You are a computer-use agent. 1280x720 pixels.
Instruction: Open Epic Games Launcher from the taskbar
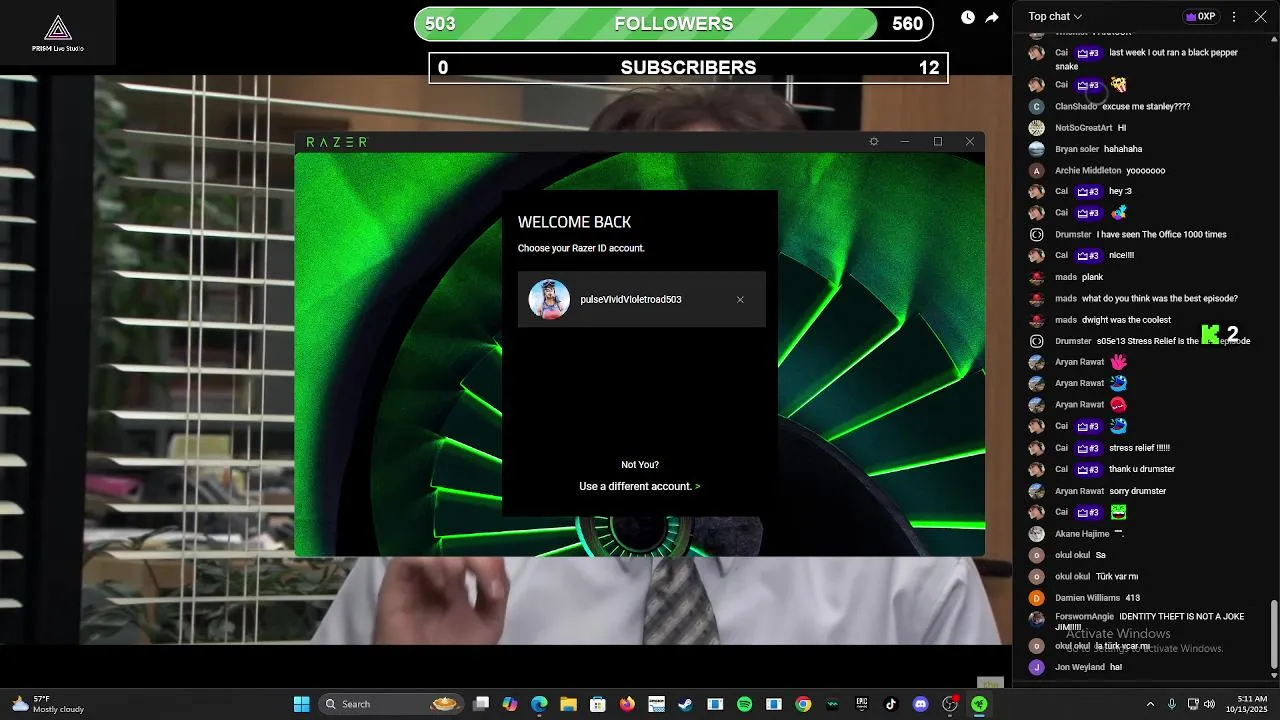tap(862, 704)
